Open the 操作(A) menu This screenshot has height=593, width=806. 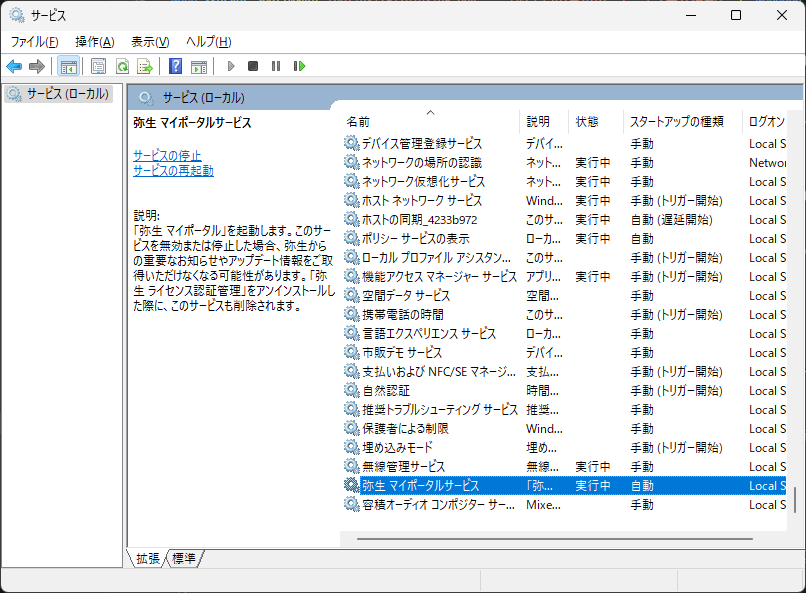tap(95, 42)
